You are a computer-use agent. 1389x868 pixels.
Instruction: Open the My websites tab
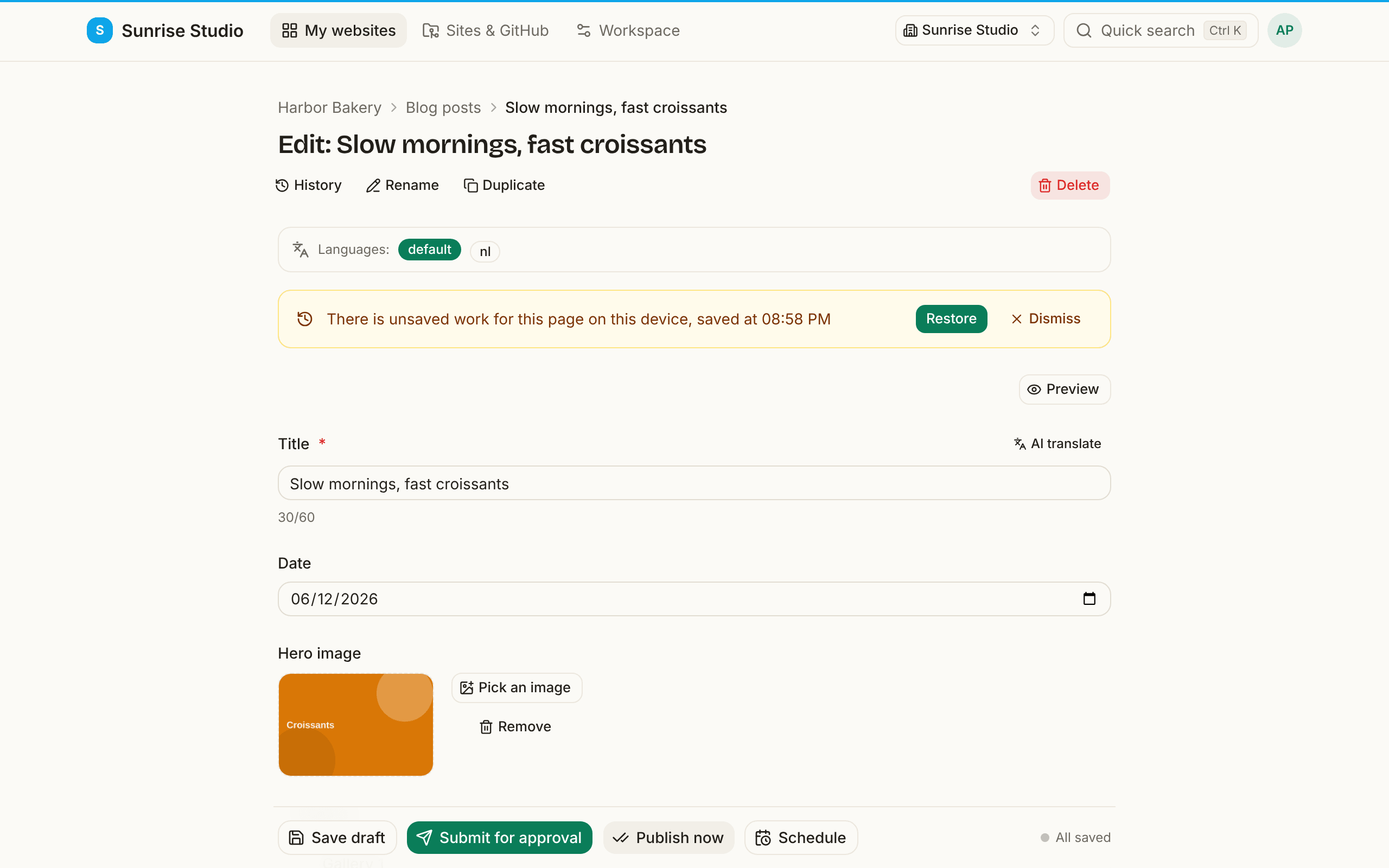pos(339,30)
